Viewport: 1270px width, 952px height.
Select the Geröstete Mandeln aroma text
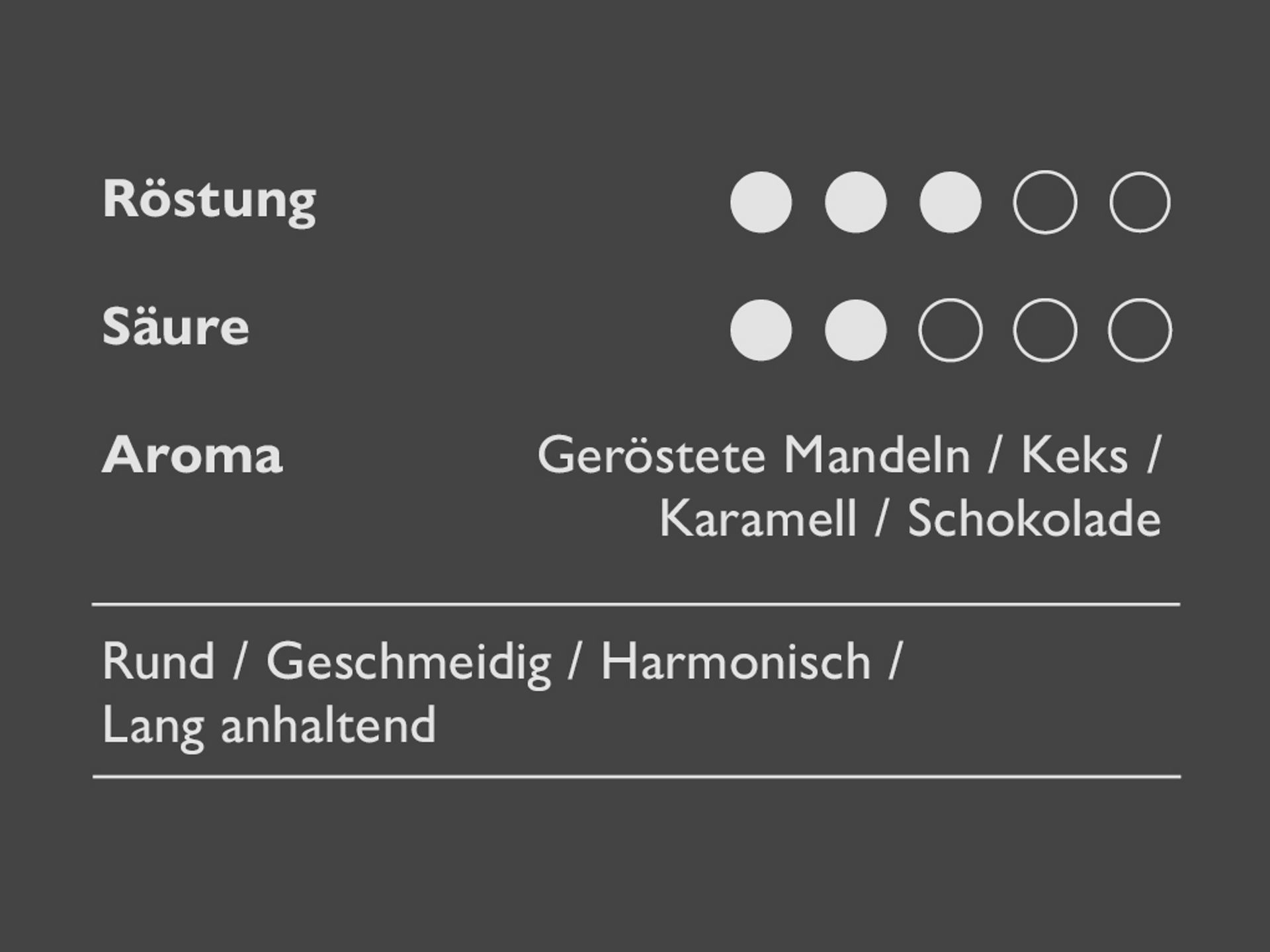pyautogui.click(x=753, y=456)
